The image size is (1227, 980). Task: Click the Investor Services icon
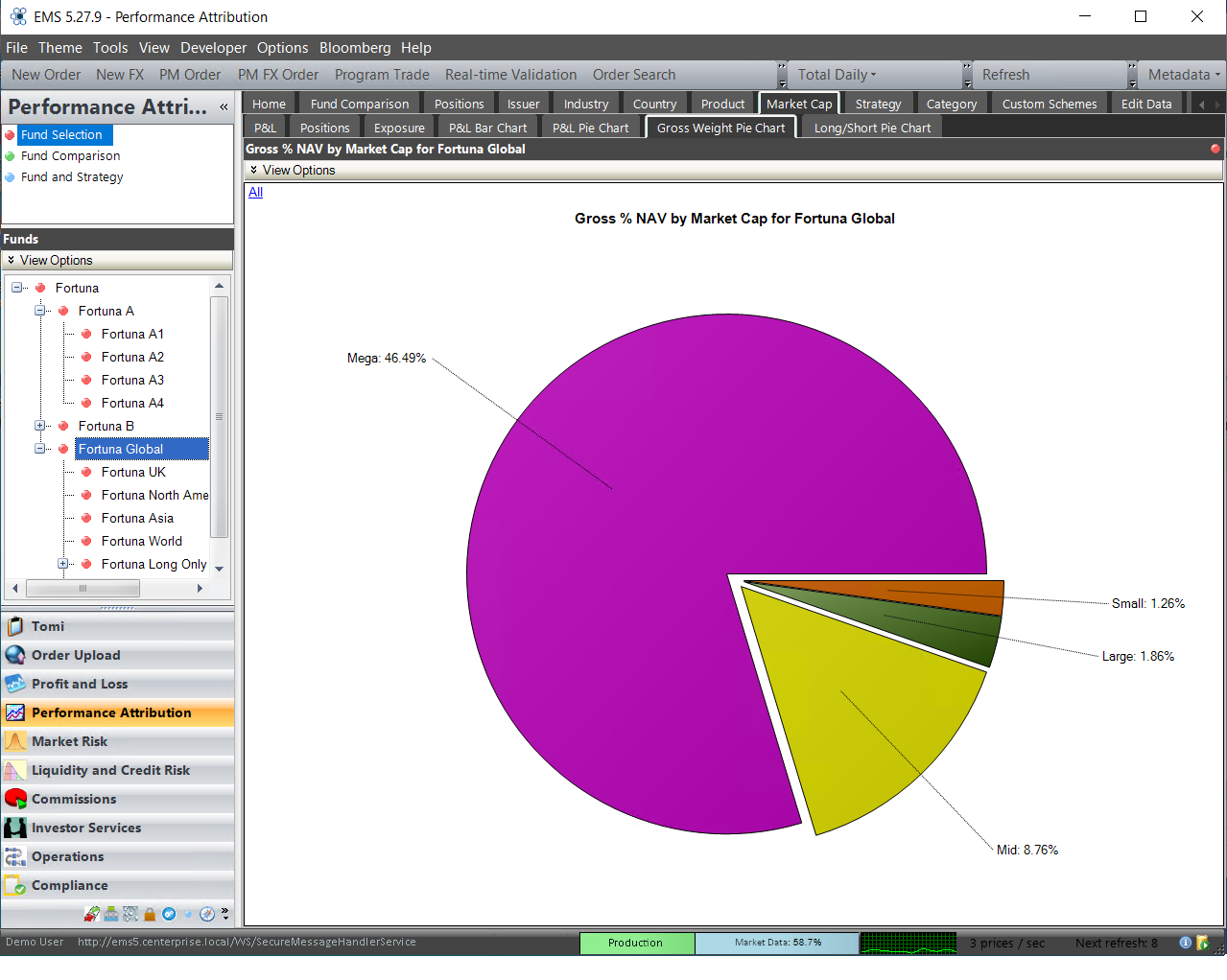click(x=15, y=828)
